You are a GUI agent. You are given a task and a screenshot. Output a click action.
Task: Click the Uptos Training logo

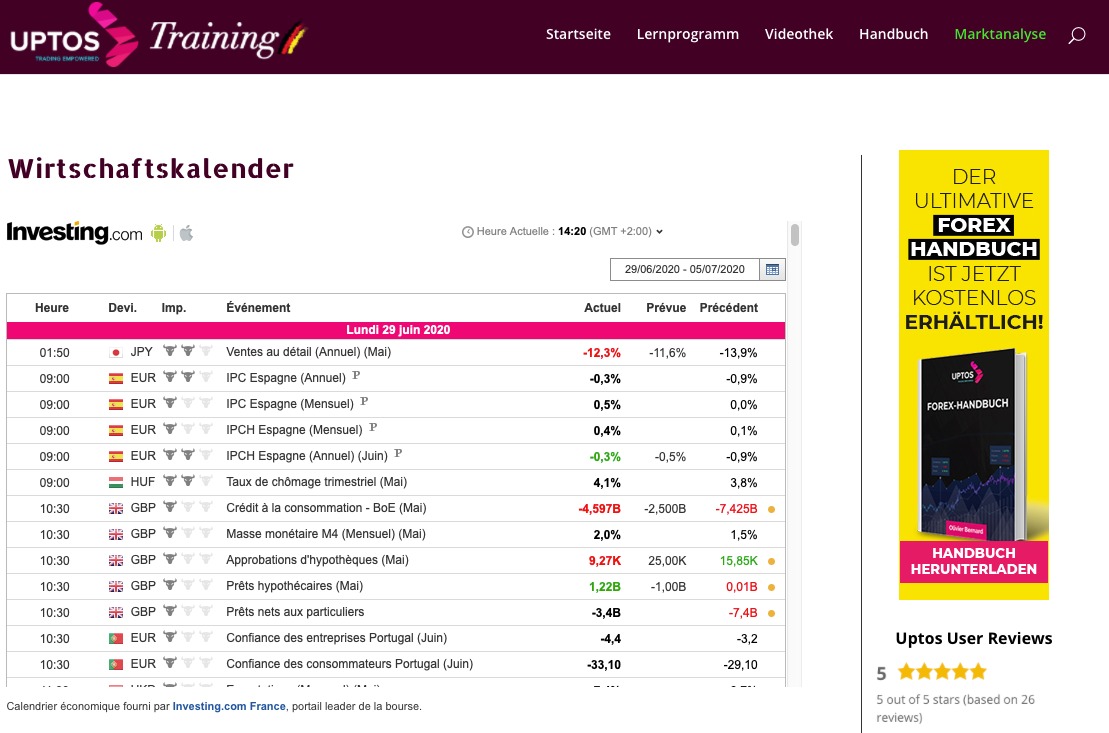[x=158, y=35]
